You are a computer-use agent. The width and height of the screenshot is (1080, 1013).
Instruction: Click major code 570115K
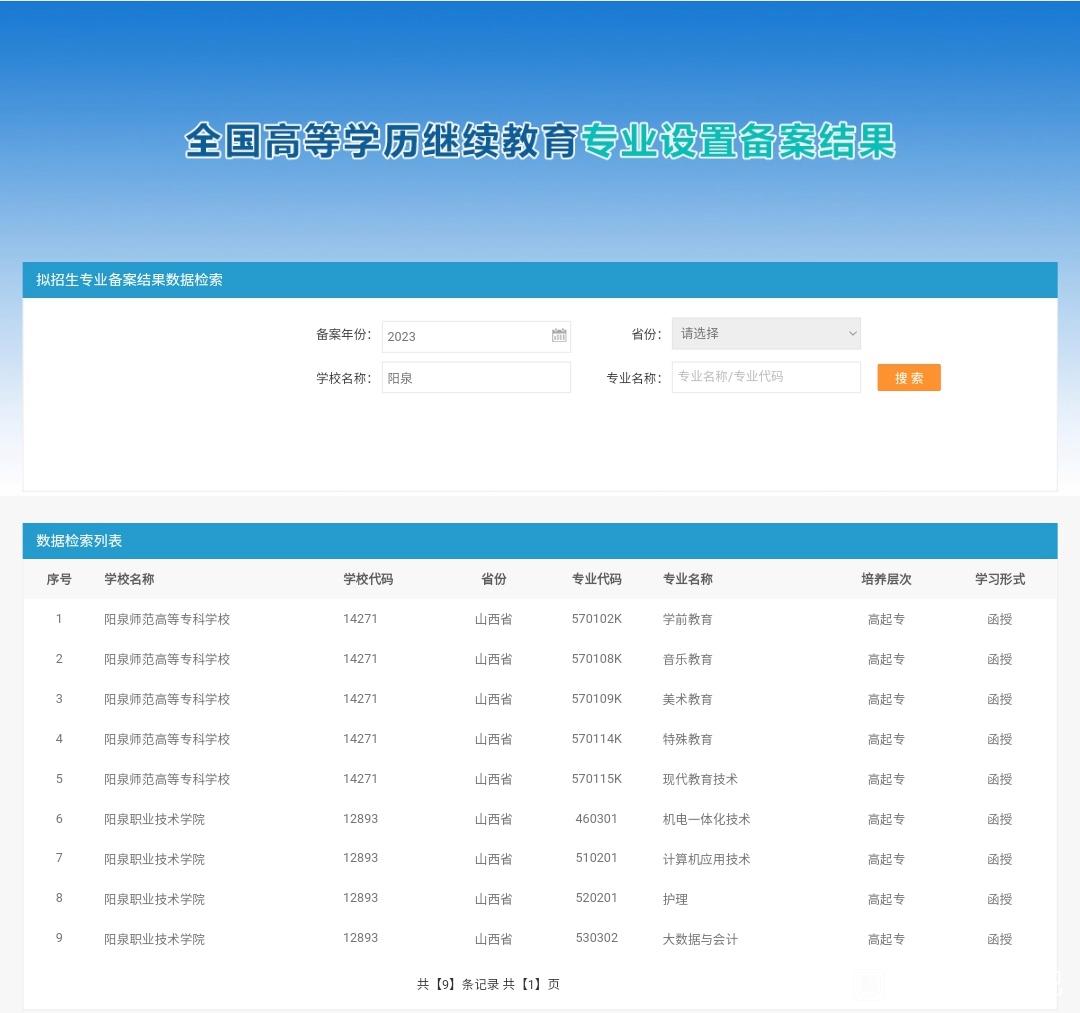(x=596, y=778)
